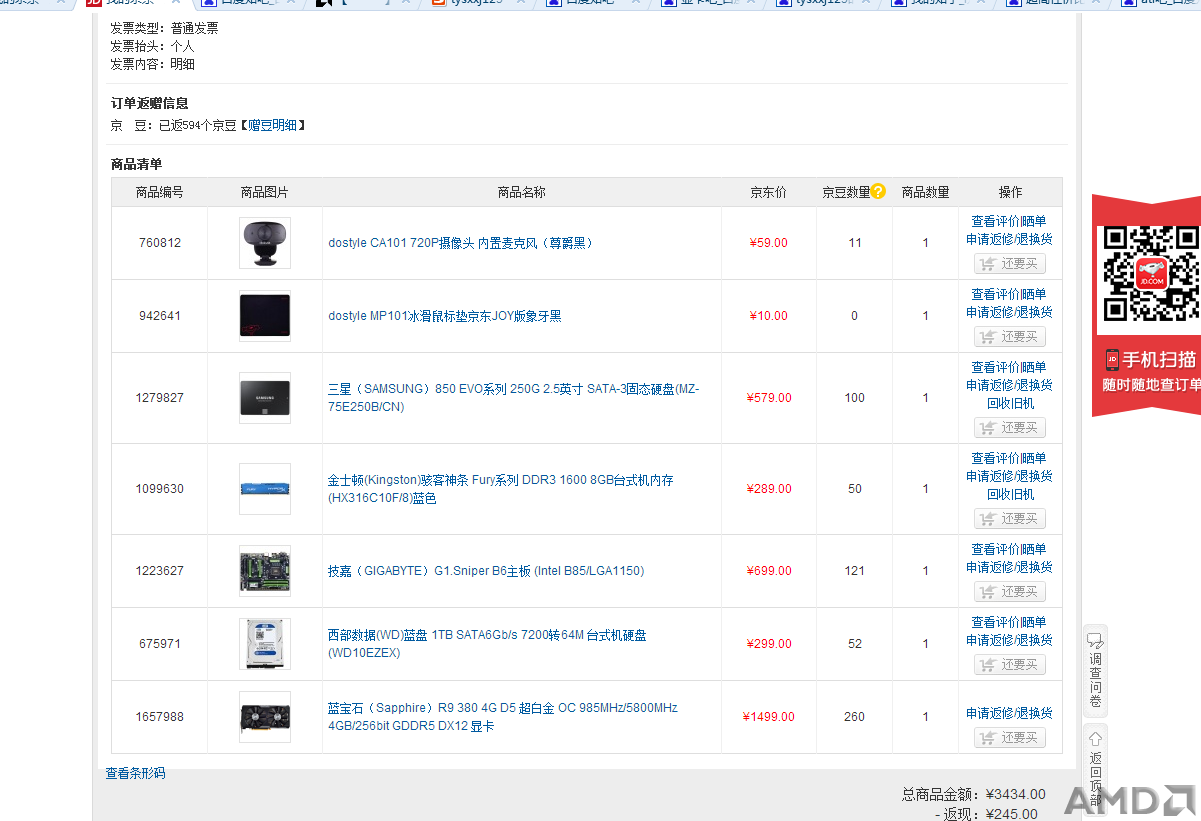
Task: Click 晒单 for the dostyle CA101 row
Action: click(1035, 222)
